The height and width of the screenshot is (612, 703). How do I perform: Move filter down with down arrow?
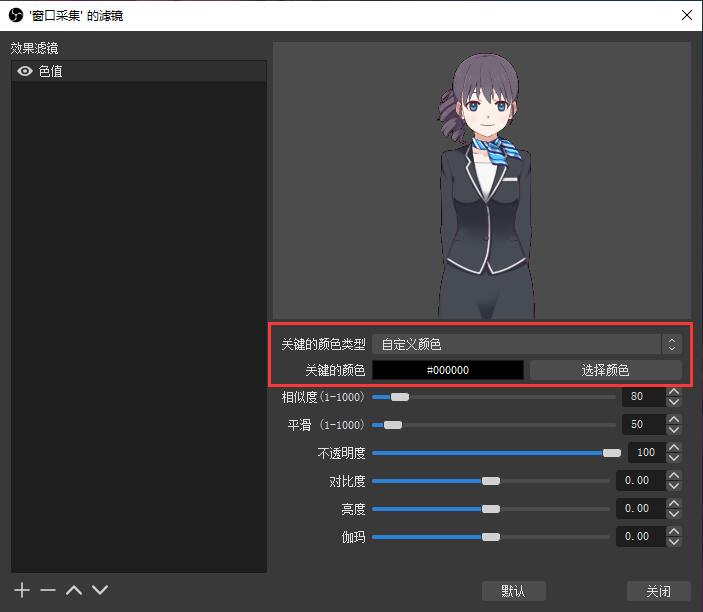click(100, 590)
